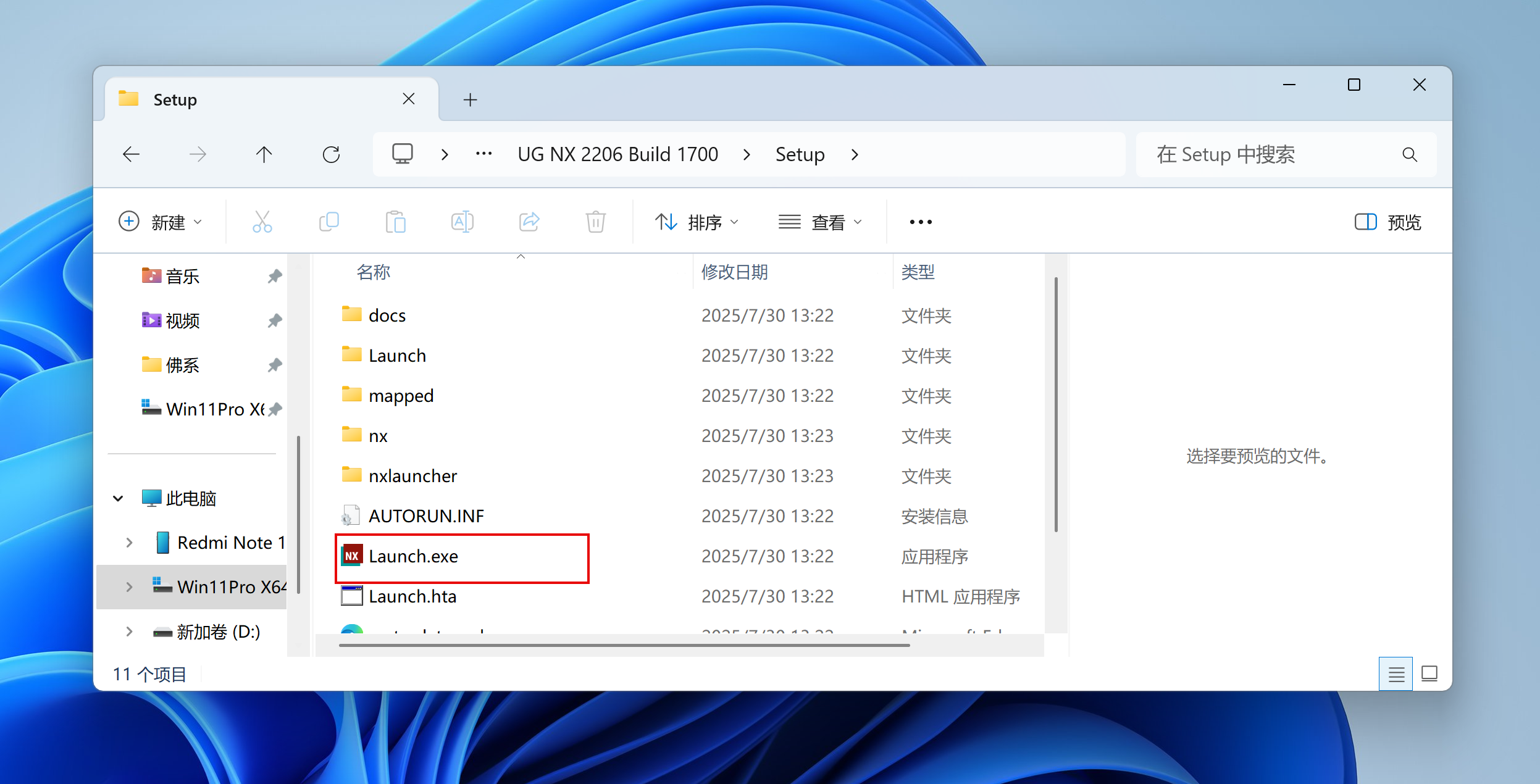Image resolution: width=1540 pixels, height=784 pixels.
Task: Click the Cut scissors icon
Action: 262,222
